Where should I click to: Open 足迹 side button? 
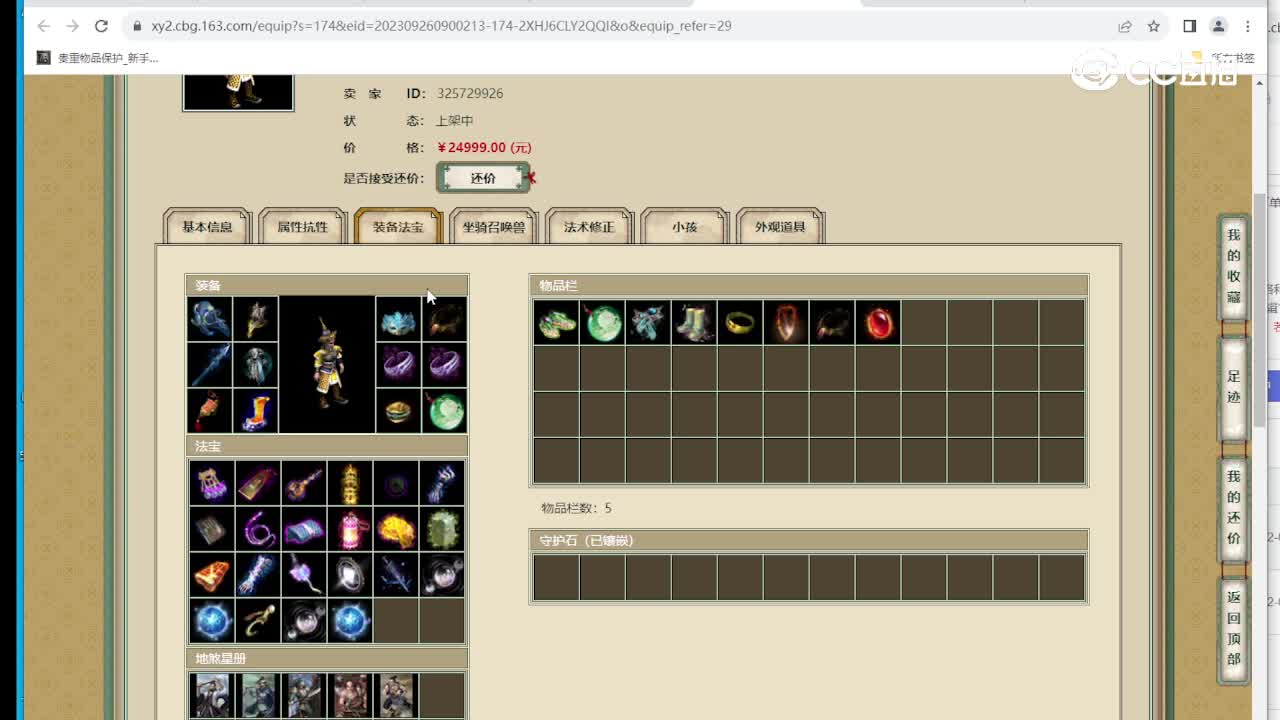(x=1234, y=387)
